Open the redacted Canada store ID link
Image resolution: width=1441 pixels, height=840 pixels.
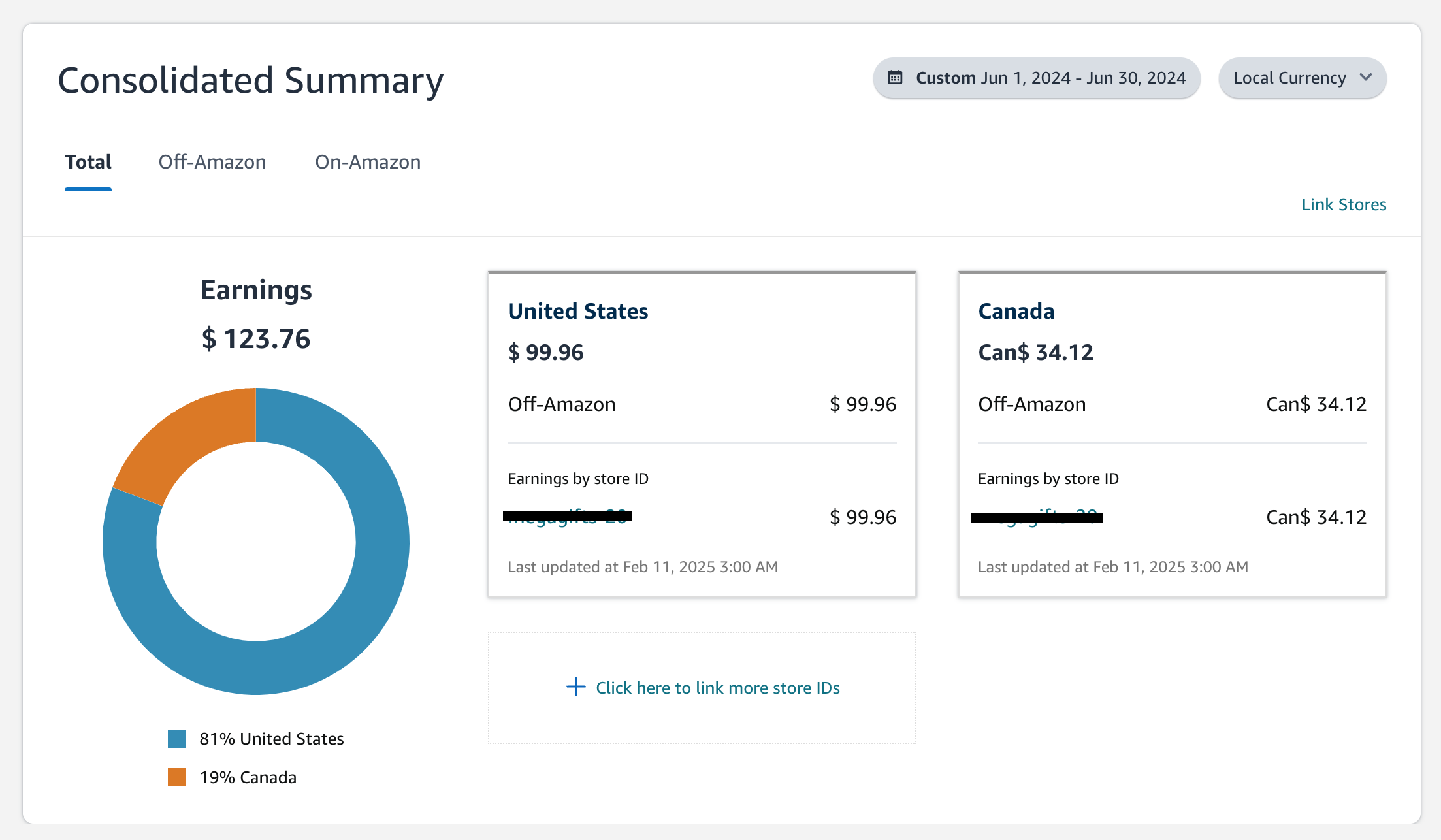click(x=1037, y=517)
